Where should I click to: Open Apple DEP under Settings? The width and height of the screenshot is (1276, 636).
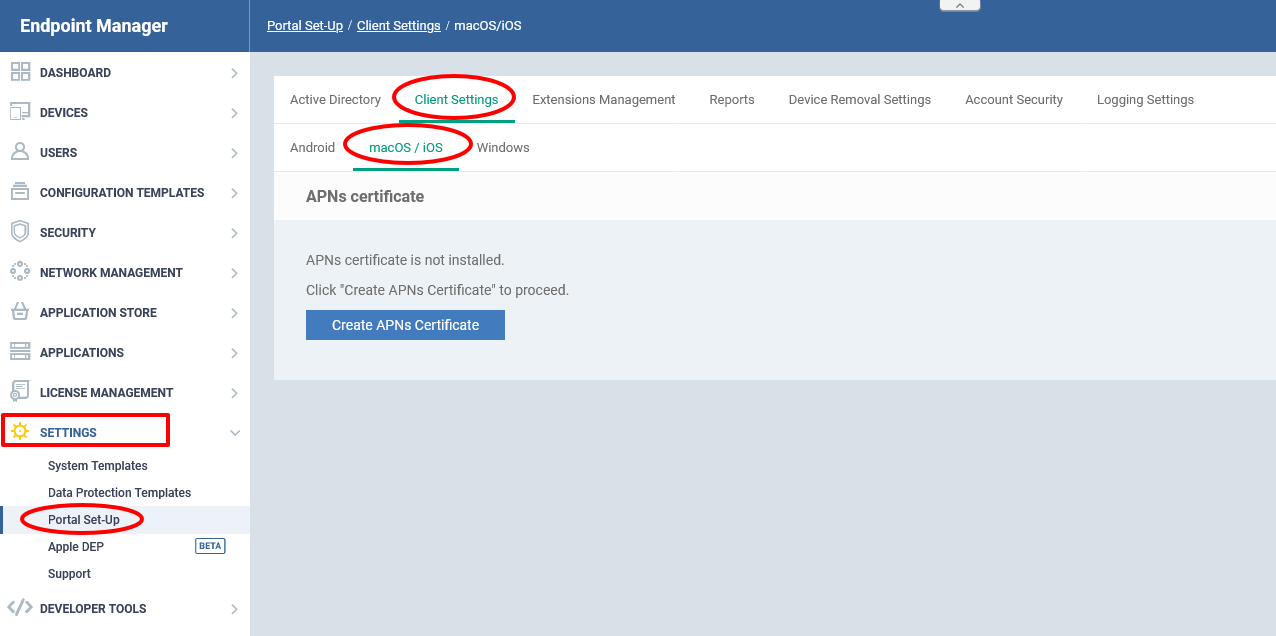[x=76, y=547]
